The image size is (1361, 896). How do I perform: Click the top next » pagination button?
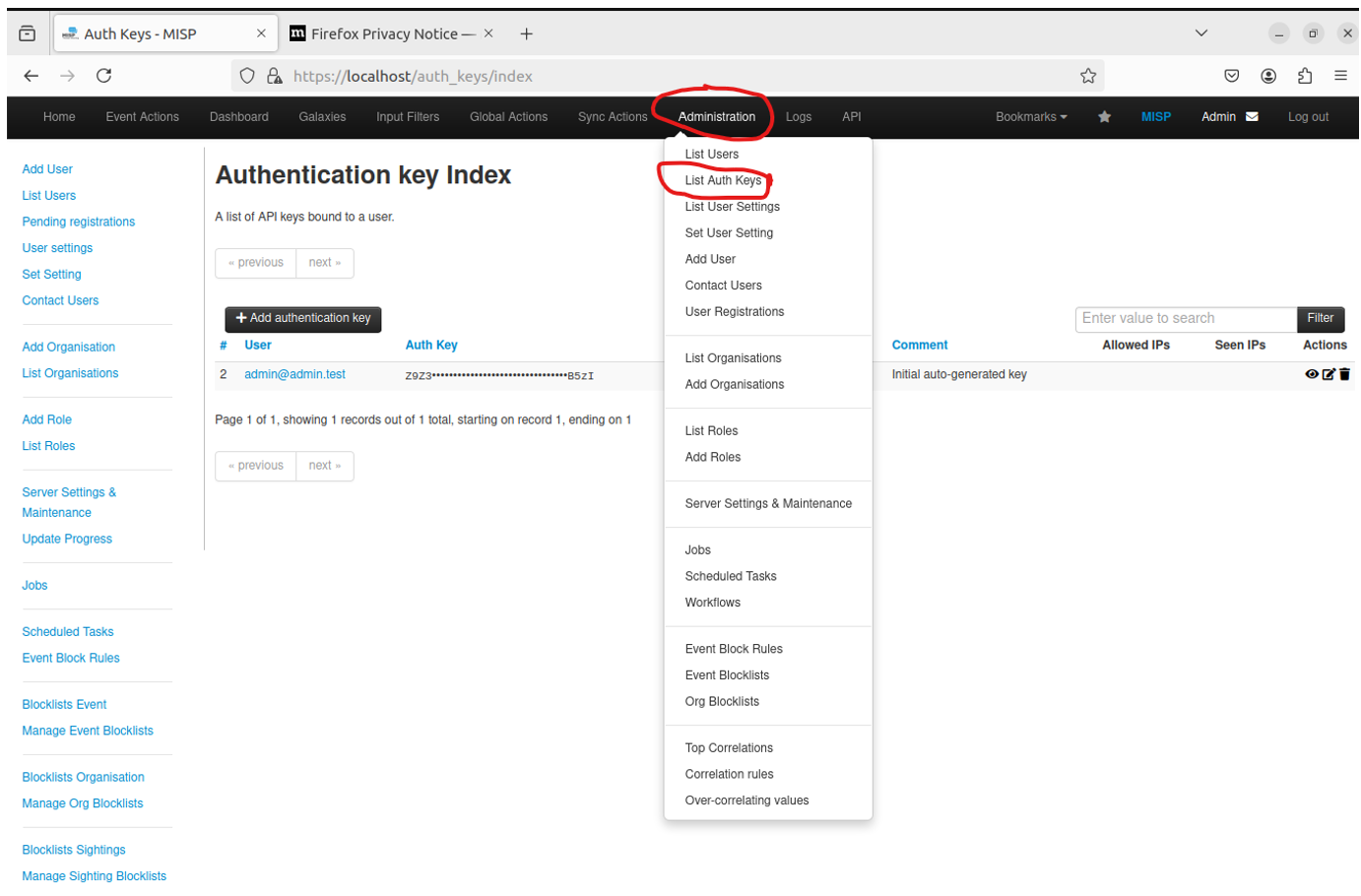pos(325,263)
